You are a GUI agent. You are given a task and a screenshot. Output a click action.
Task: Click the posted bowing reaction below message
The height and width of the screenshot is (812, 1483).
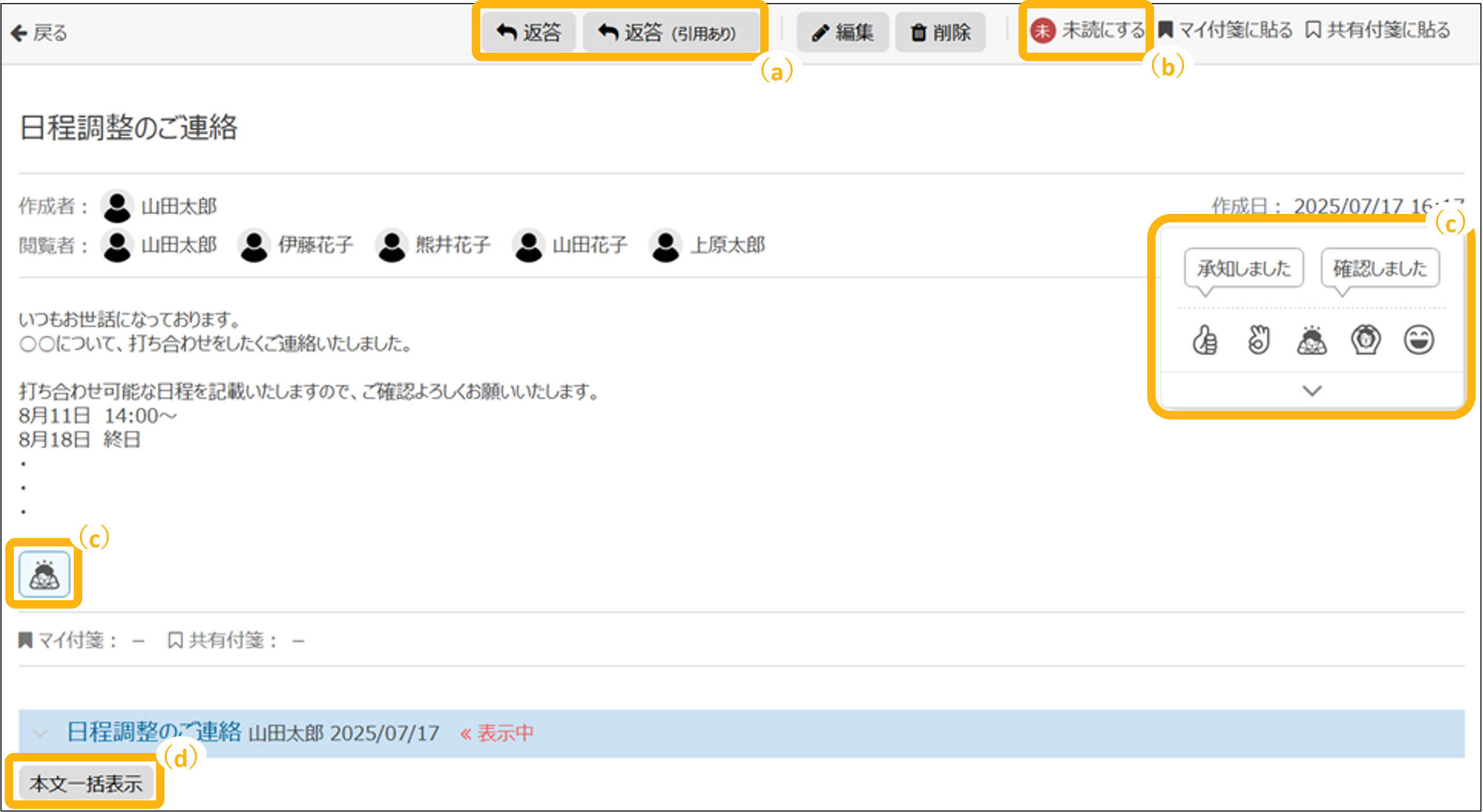pyautogui.click(x=44, y=574)
